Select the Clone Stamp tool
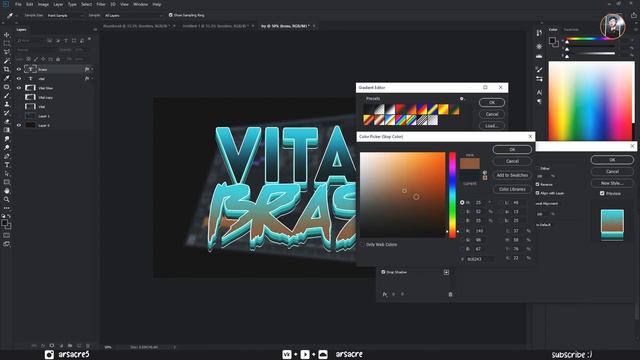 click(7, 104)
